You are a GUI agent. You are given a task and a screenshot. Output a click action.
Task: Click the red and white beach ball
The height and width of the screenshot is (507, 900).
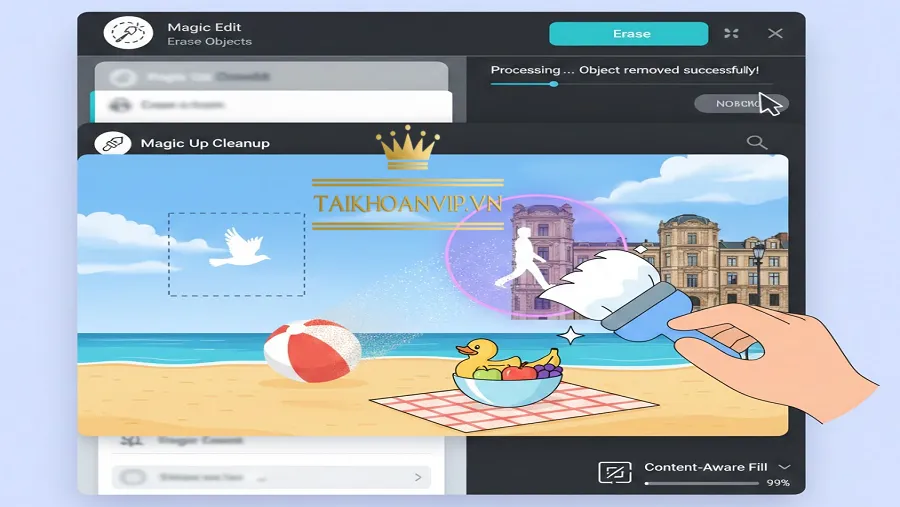point(312,350)
